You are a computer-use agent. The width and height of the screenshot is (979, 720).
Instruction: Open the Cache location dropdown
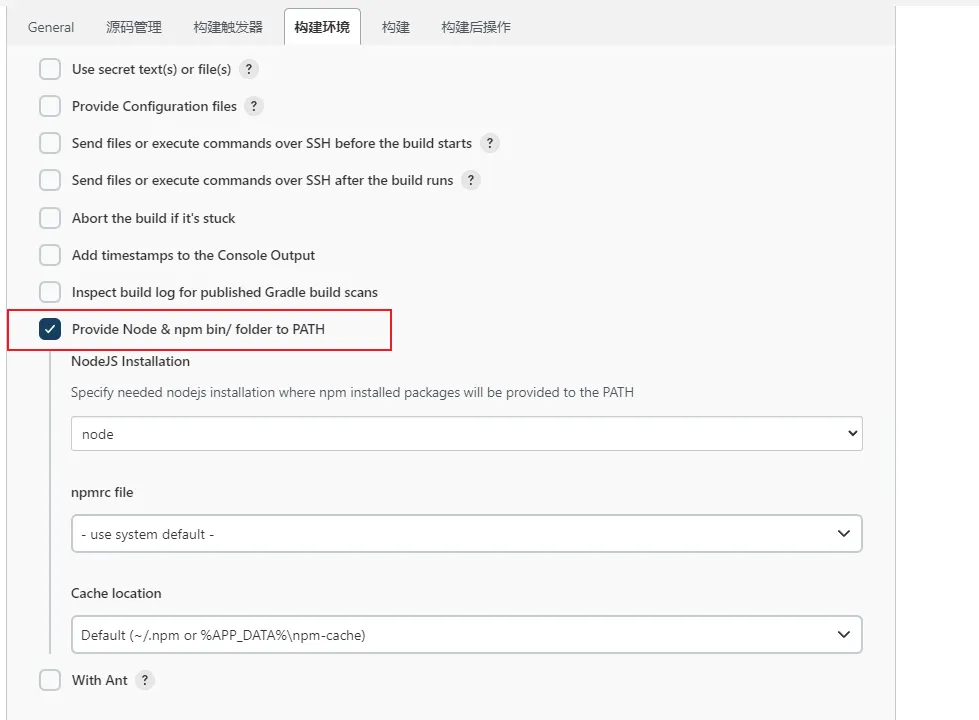(466, 634)
